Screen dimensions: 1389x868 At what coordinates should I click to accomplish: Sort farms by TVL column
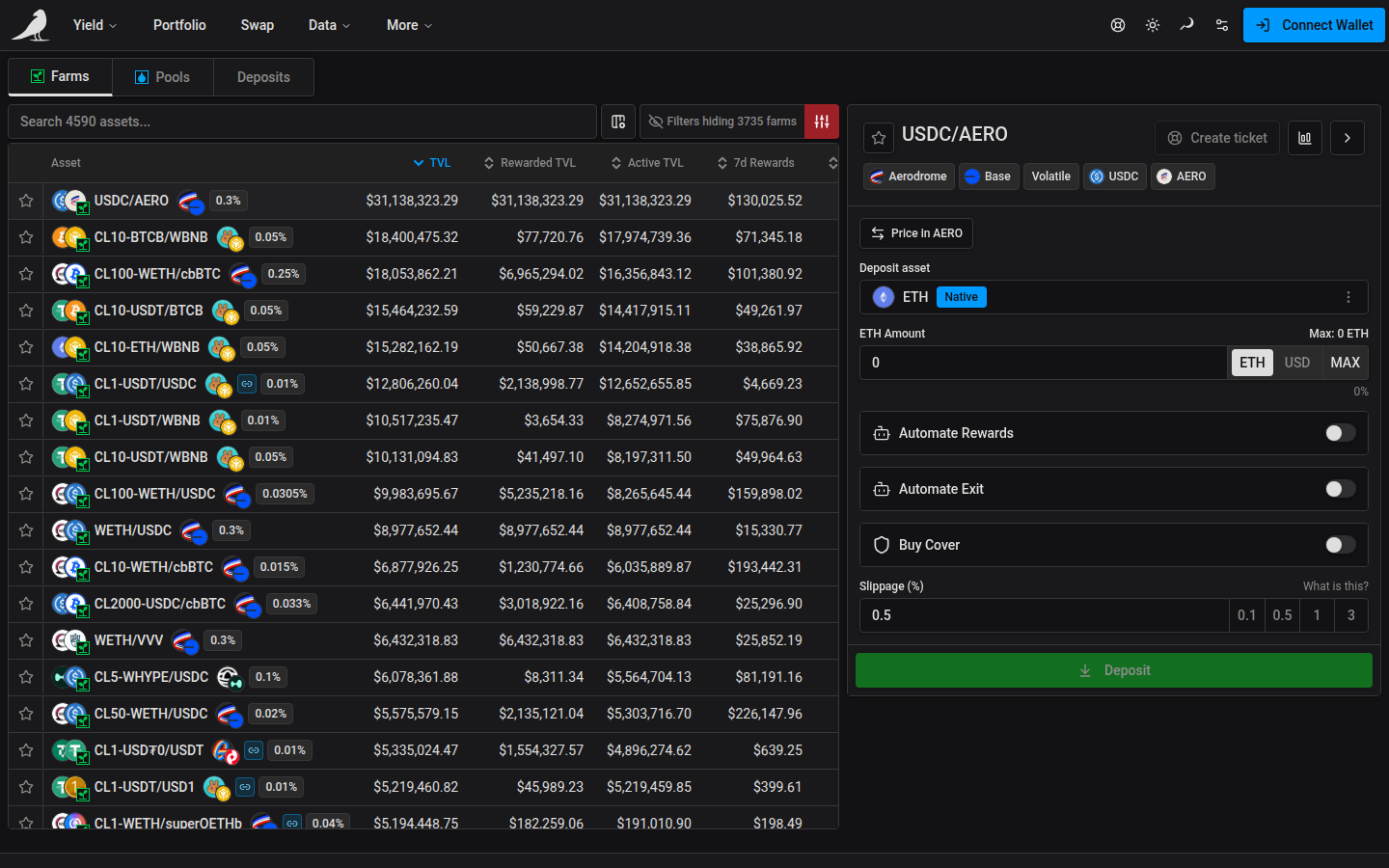click(x=432, y=163)
